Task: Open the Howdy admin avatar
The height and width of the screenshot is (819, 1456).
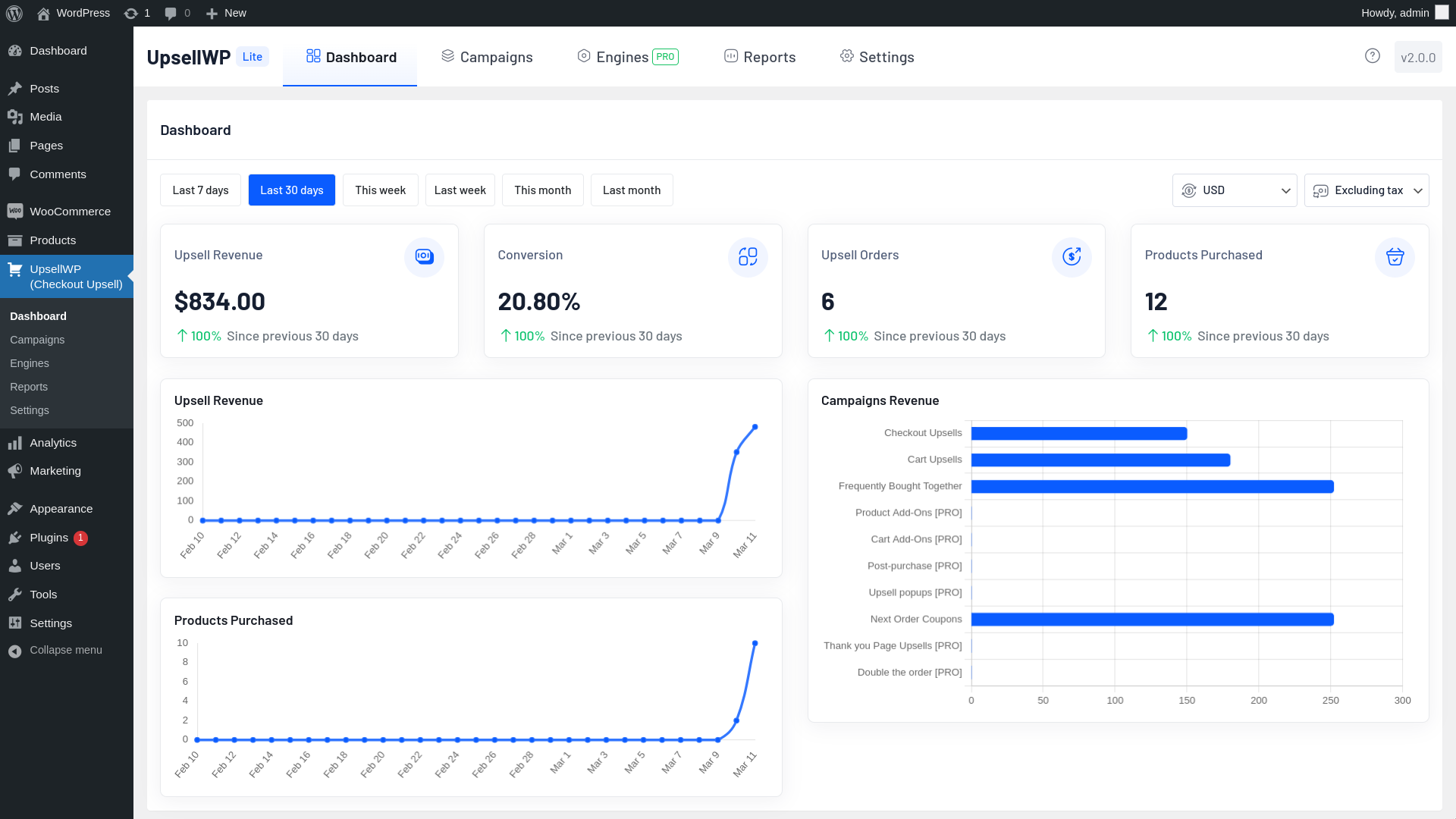Action: pos(1442,13)
